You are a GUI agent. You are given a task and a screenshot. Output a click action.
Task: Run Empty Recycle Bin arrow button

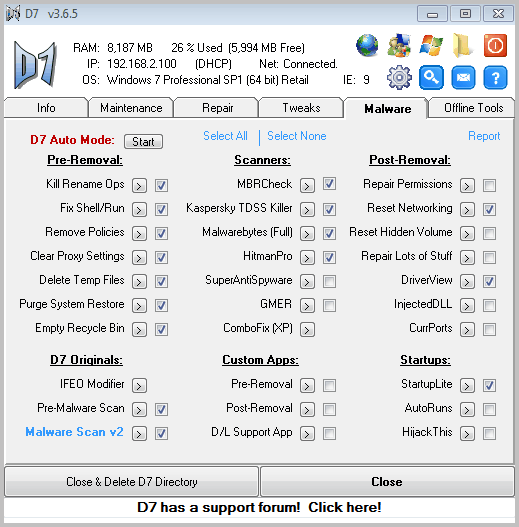[139, 329]
